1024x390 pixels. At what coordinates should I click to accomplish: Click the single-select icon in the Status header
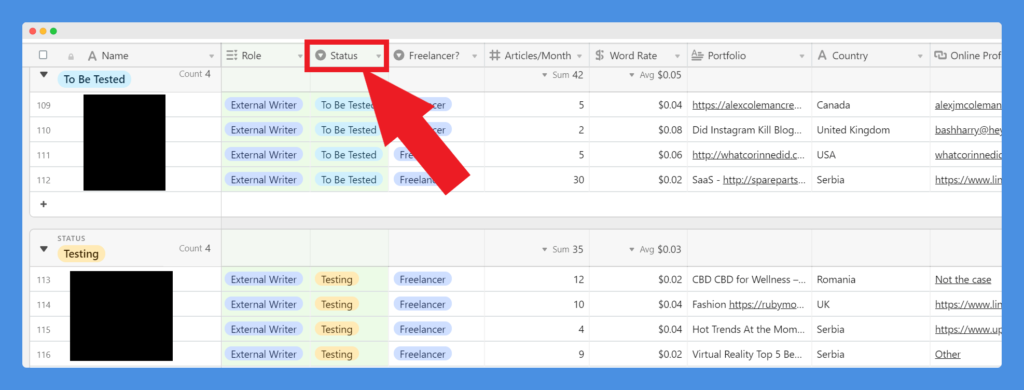(321, 56)
